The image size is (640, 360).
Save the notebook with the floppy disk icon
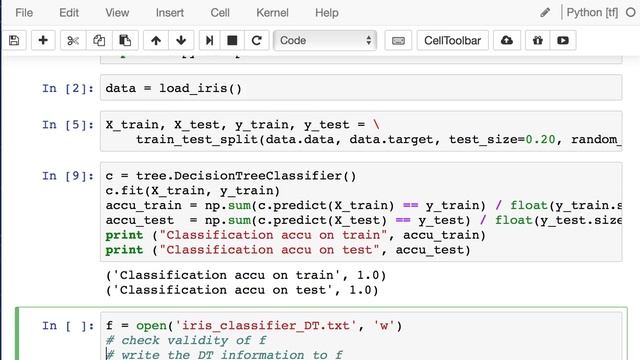click(x=14, y=40)
